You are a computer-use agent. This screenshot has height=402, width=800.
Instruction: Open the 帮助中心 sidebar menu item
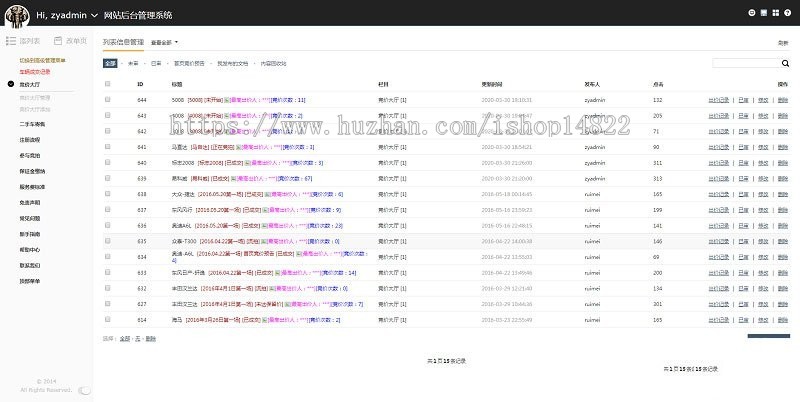(x=30, y=250)
